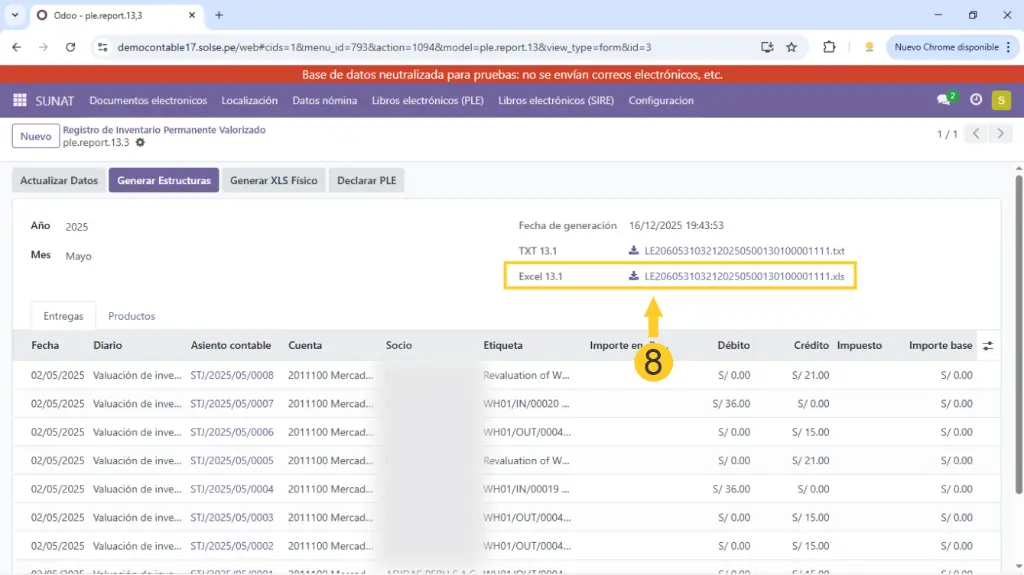The image size is (1024, 575).
Task: Open the activities clock icon
Action: point(976,100)
